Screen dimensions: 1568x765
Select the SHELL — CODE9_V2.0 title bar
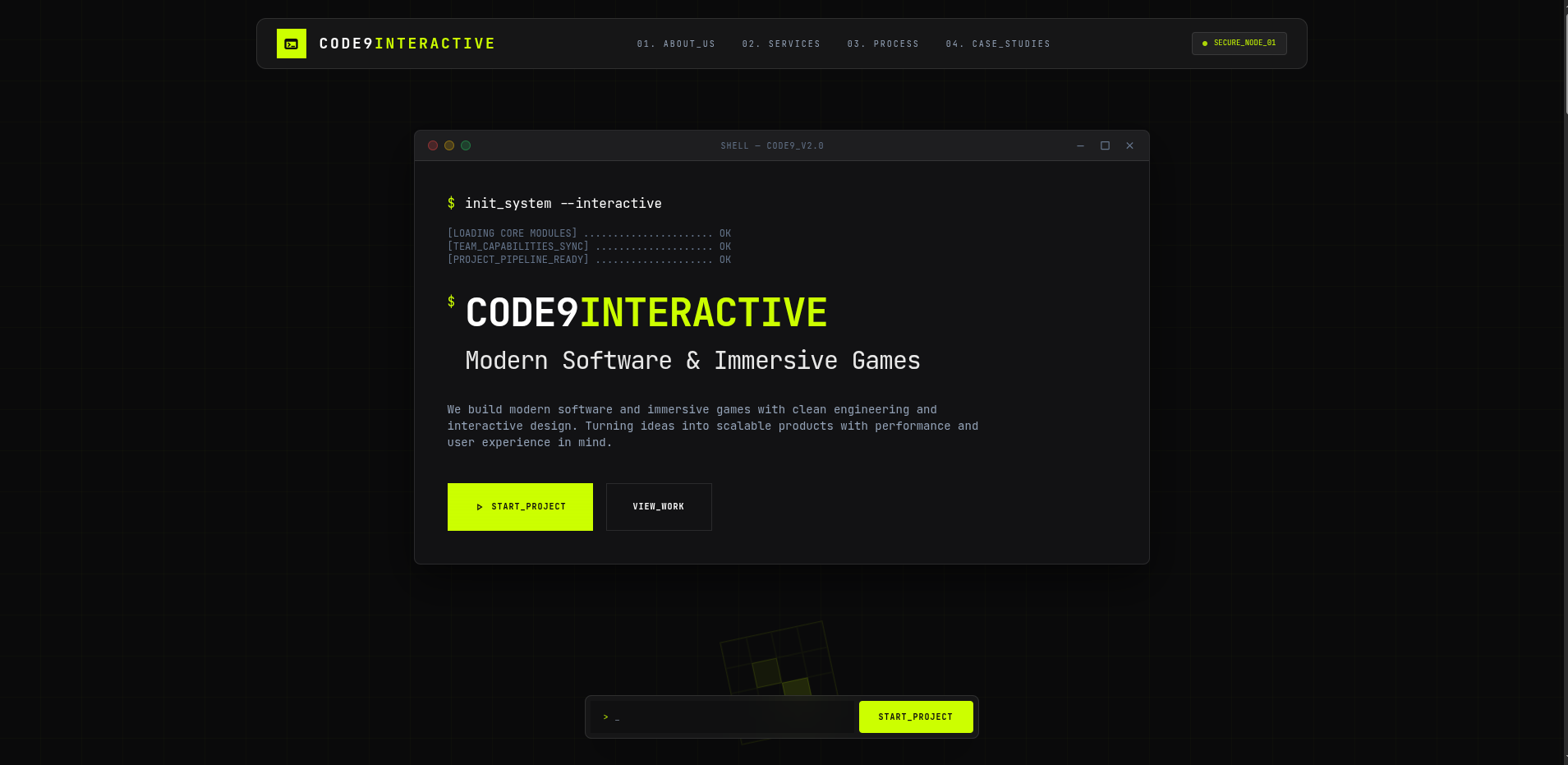771,145
